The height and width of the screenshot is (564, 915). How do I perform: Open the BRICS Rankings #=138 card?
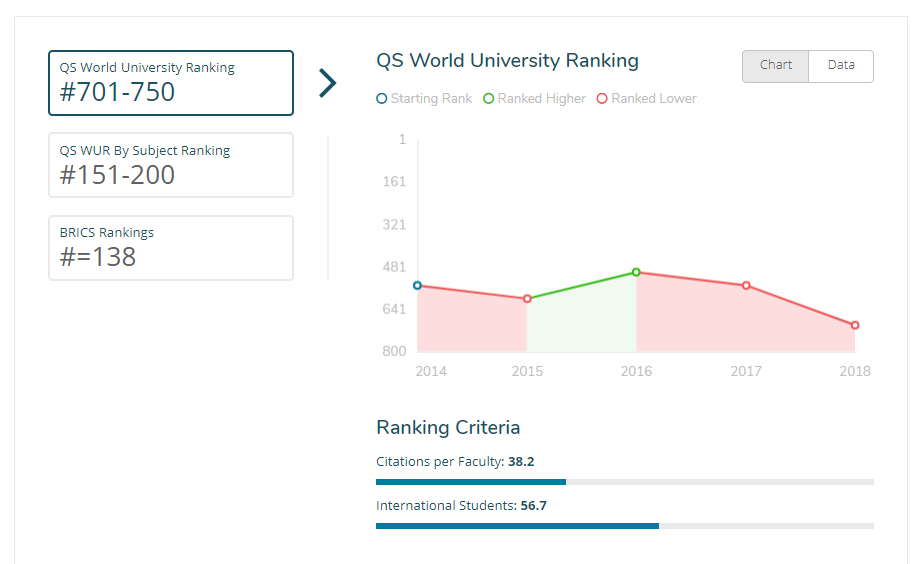171,248
